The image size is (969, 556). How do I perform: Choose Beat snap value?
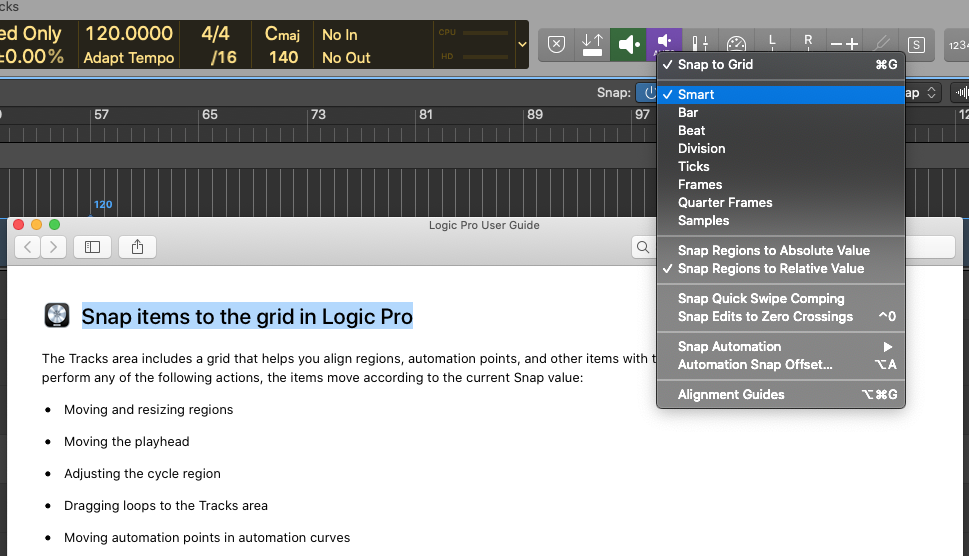[x=781, y=130]
